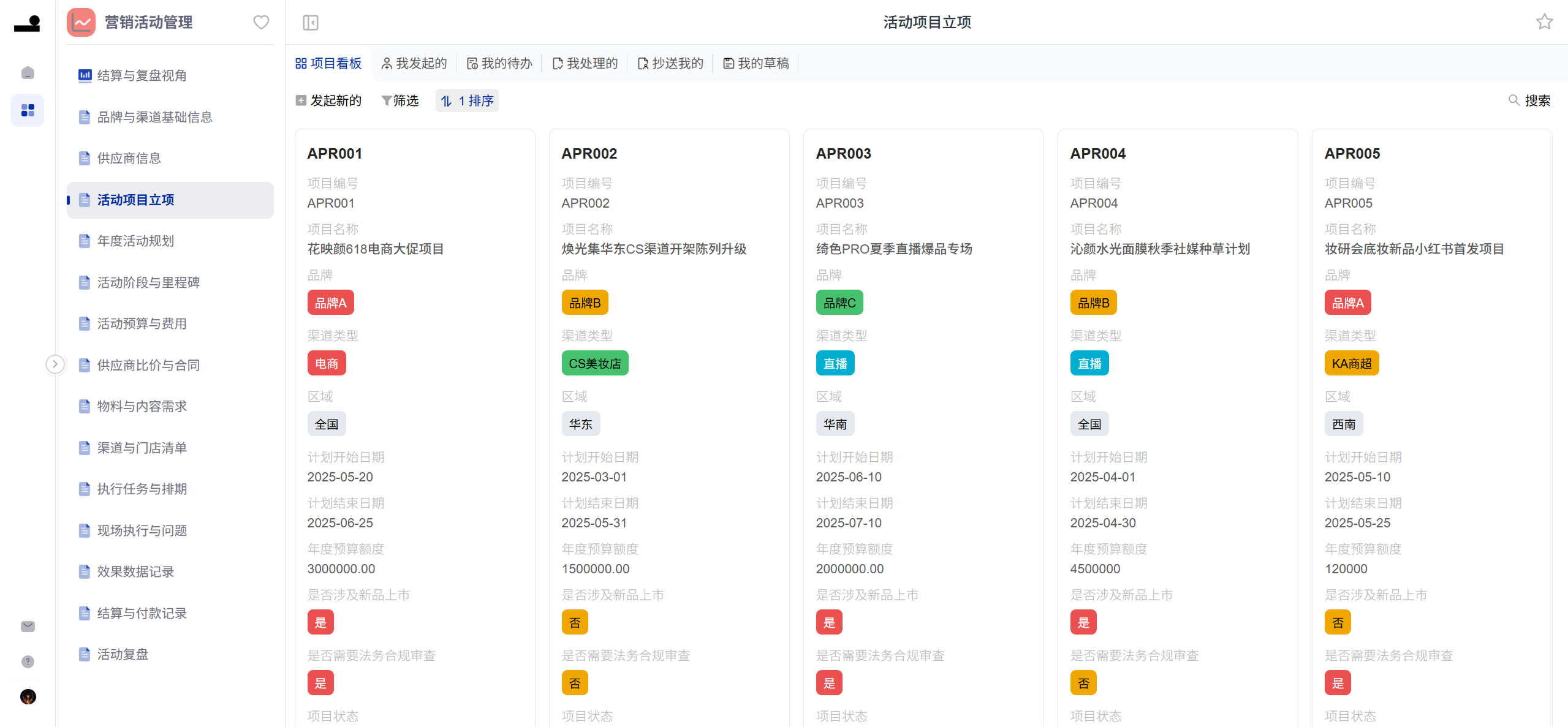Switch to the 我的待办 tab
The image size is (1568, 727).
(499, 62)
